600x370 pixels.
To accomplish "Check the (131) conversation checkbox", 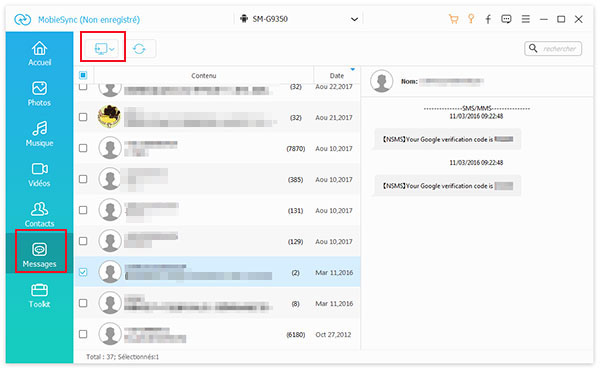I will [83, 210].
